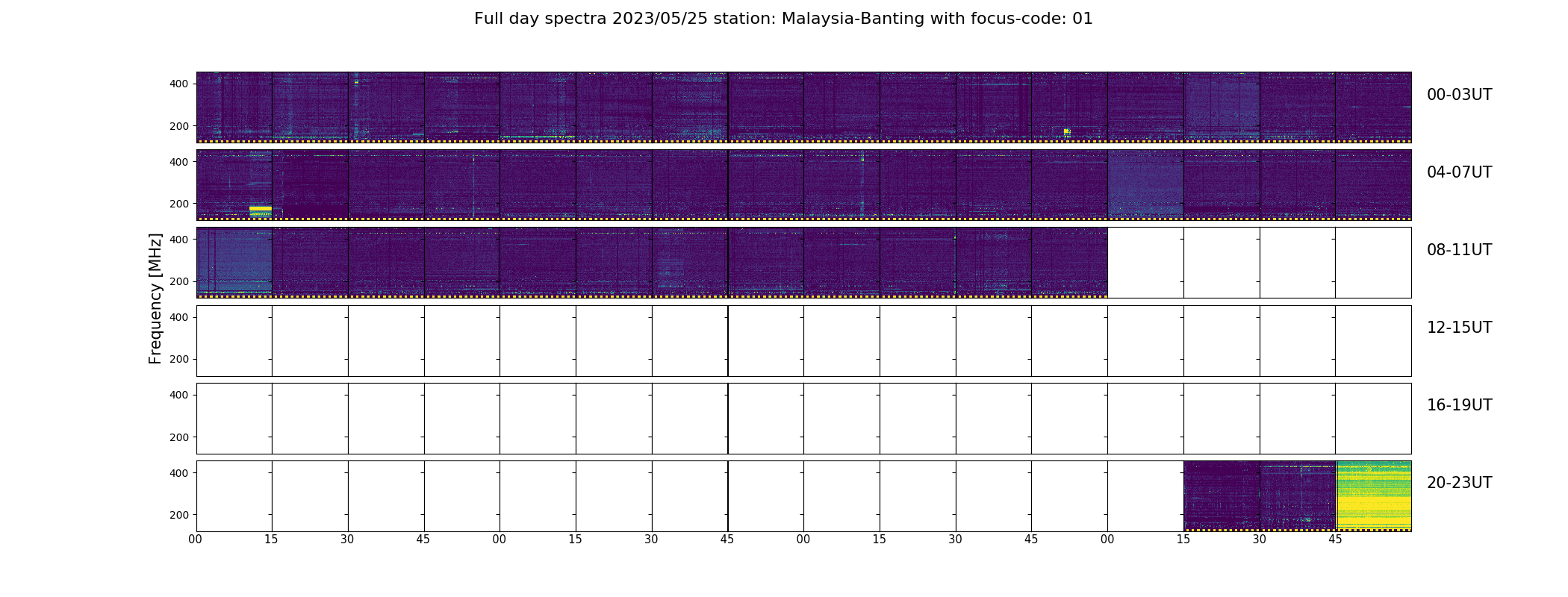Click the leftmost '00' x-axis tick label

pos(196,540)
